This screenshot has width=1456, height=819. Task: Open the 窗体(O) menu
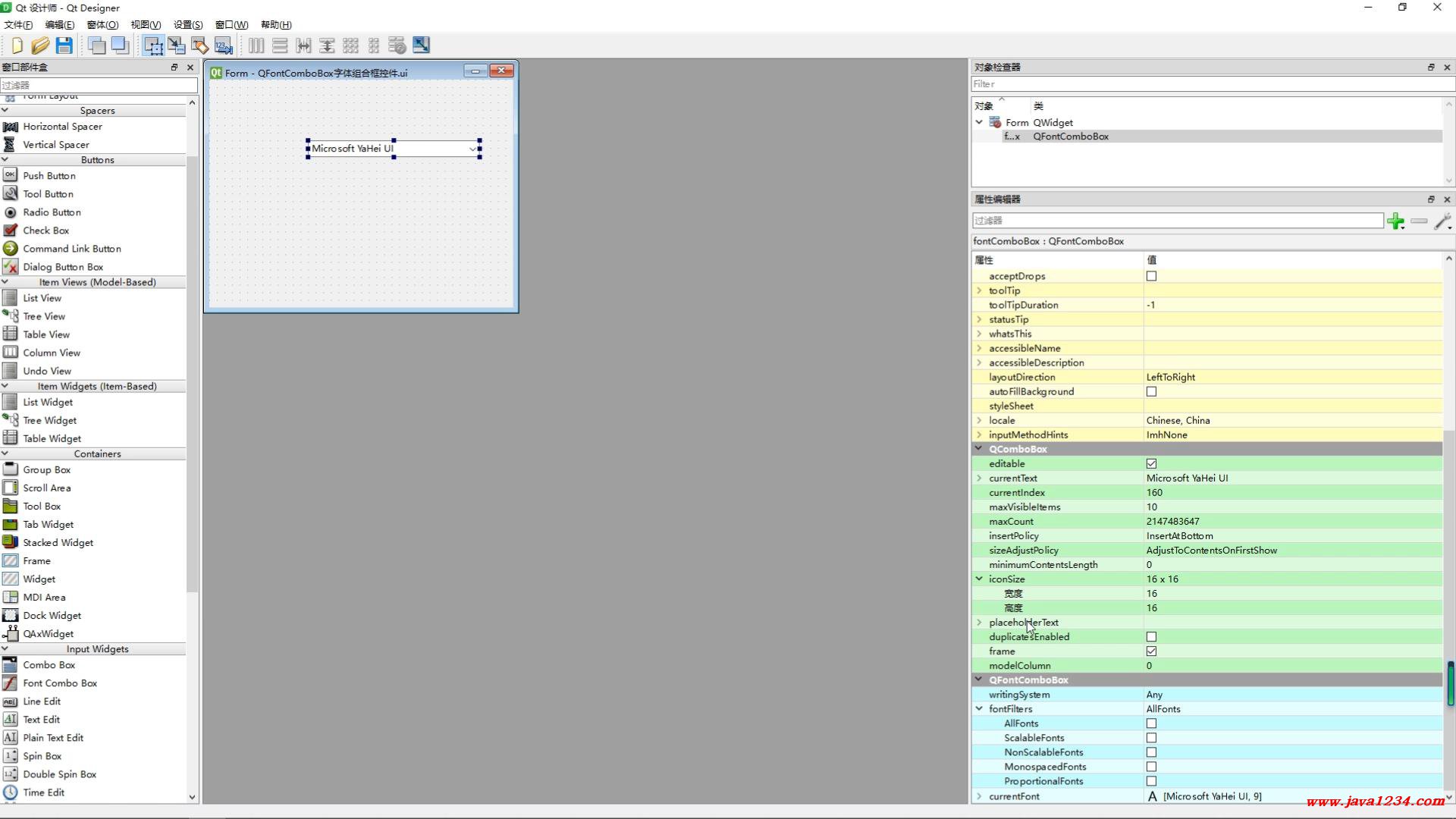(102, 24)
